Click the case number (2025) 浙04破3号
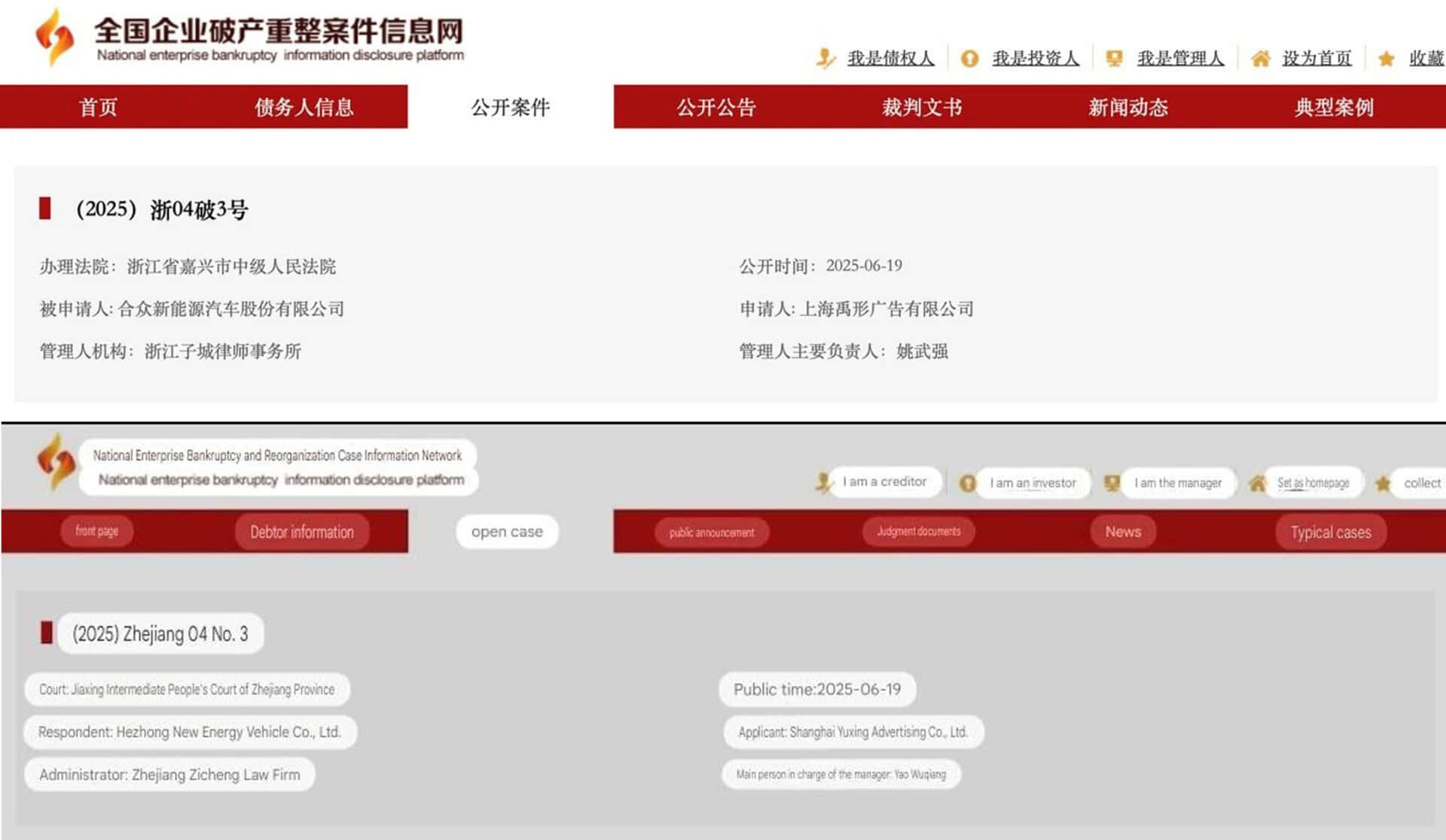The height and width of the screenshot is (840, 1446). tap(162, 209)
